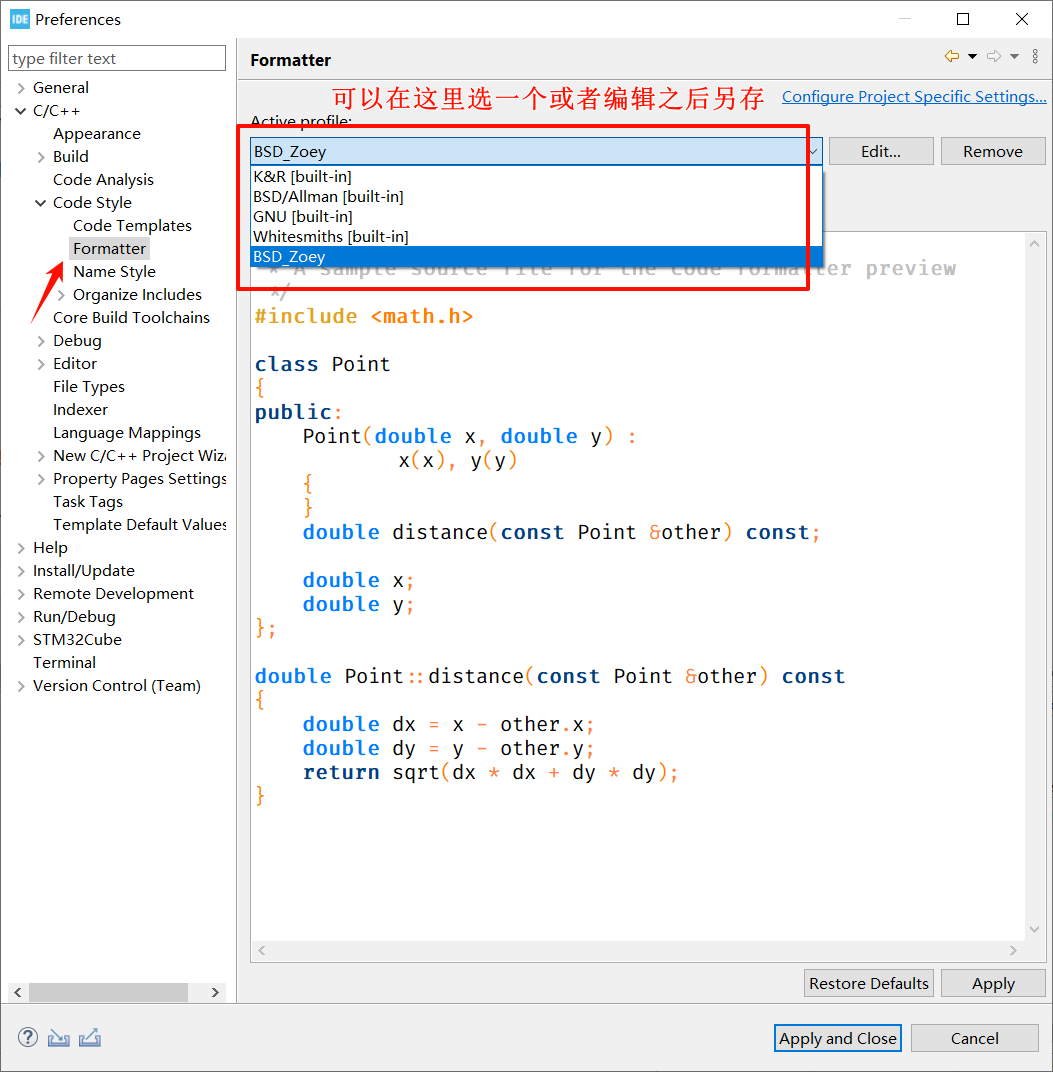
Task: Click the export preferences icon
Action: [89, 1037]
